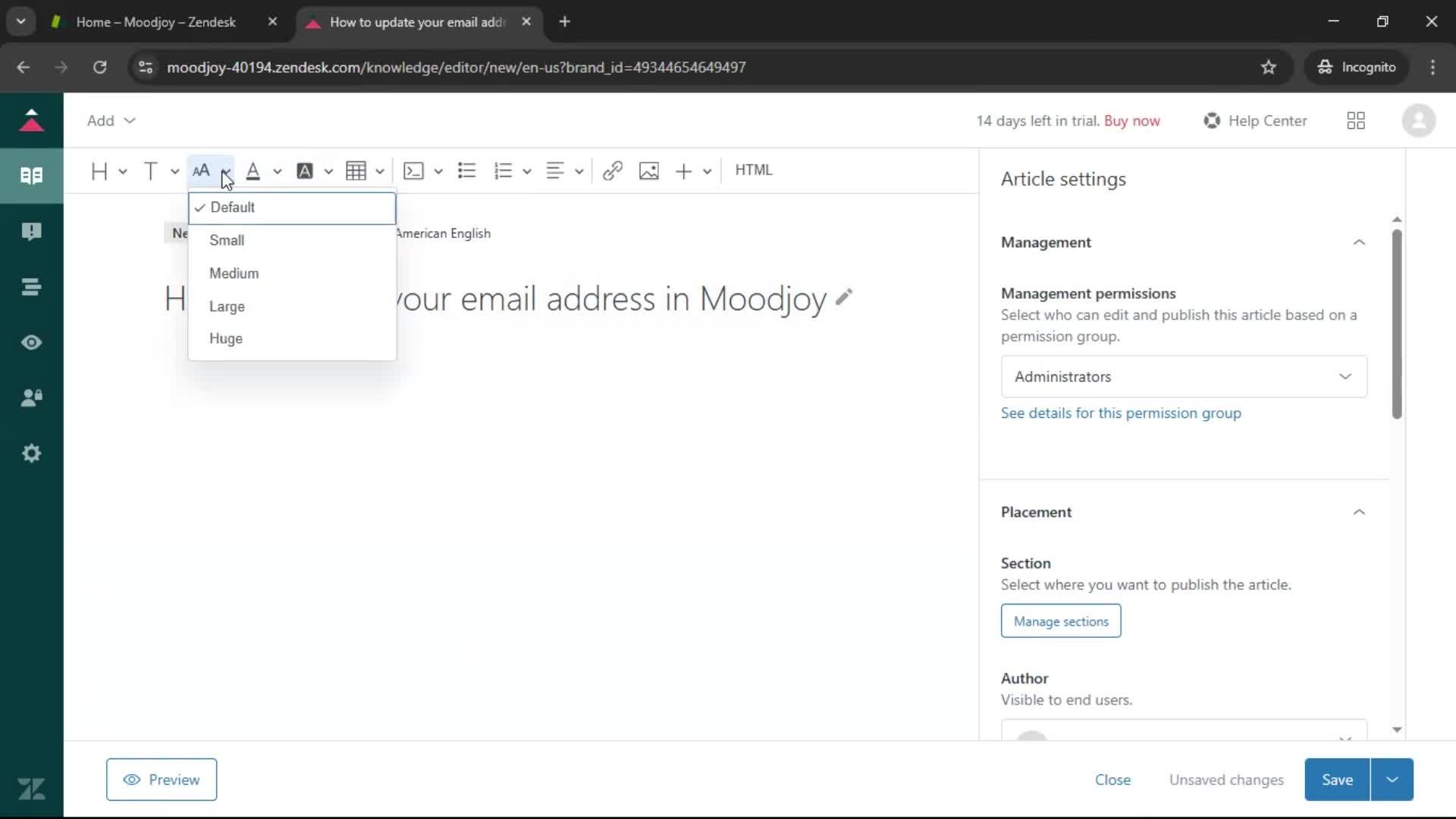Edit the article title with pencil icon
The height and width of the screenshot is (819, 1456).
[844, 297]
